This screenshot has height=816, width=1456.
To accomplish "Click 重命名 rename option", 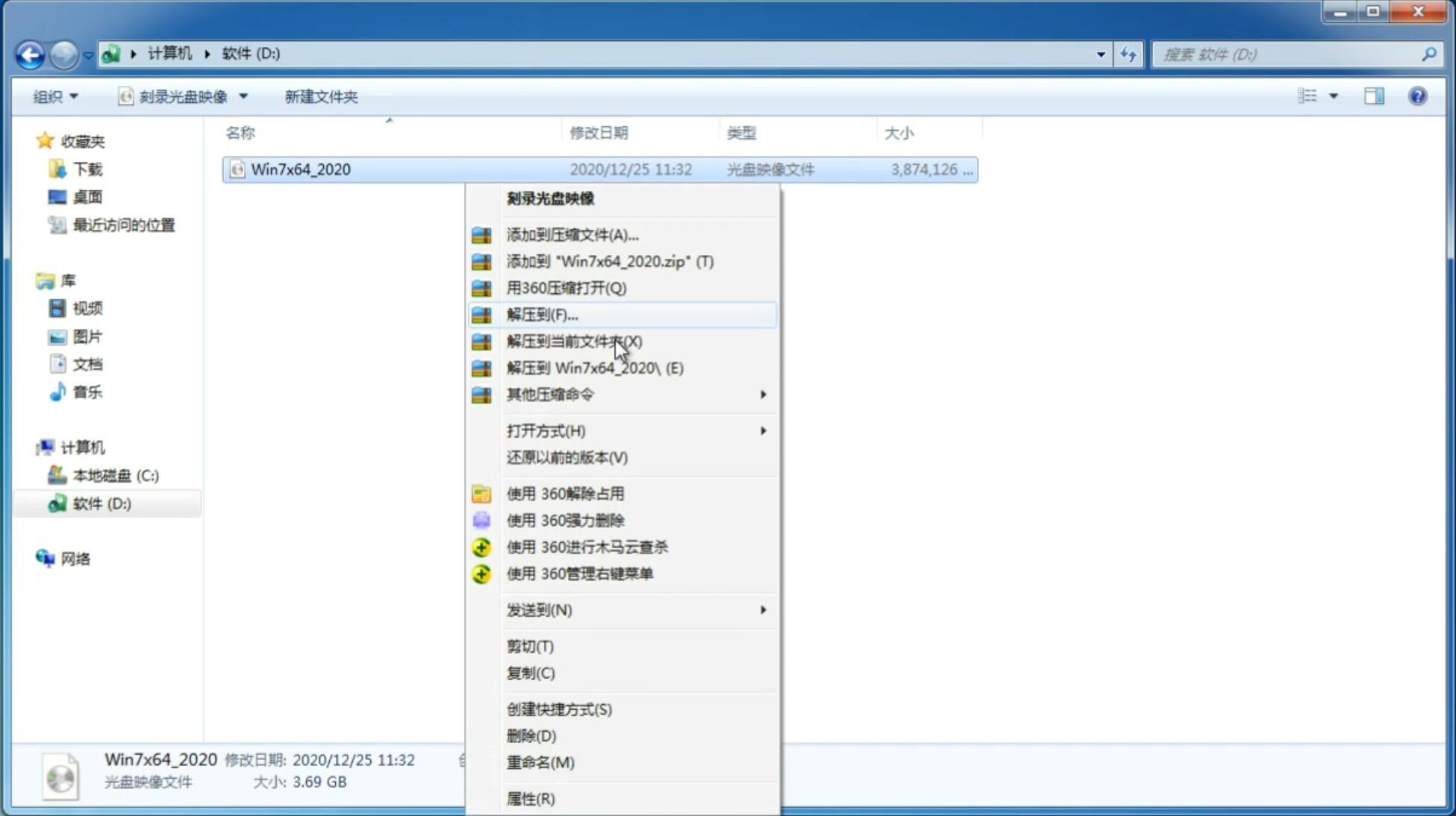I will (x=540, y=762).
